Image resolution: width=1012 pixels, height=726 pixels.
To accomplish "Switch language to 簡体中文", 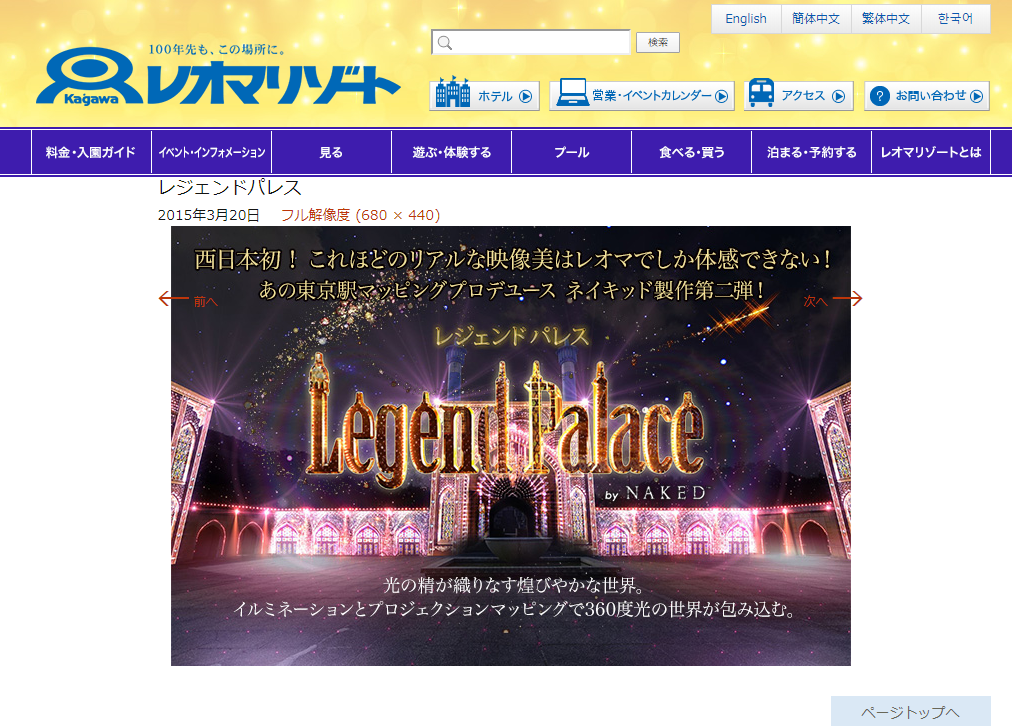I will tap(816, 19).
